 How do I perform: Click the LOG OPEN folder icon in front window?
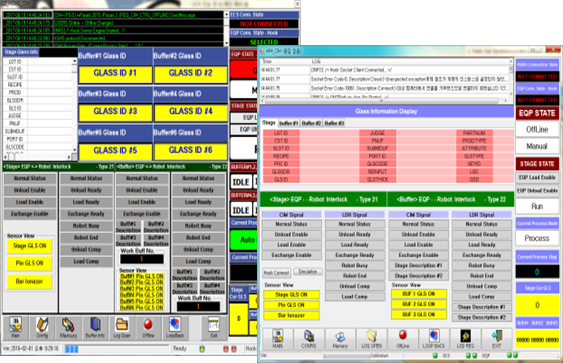371,339
